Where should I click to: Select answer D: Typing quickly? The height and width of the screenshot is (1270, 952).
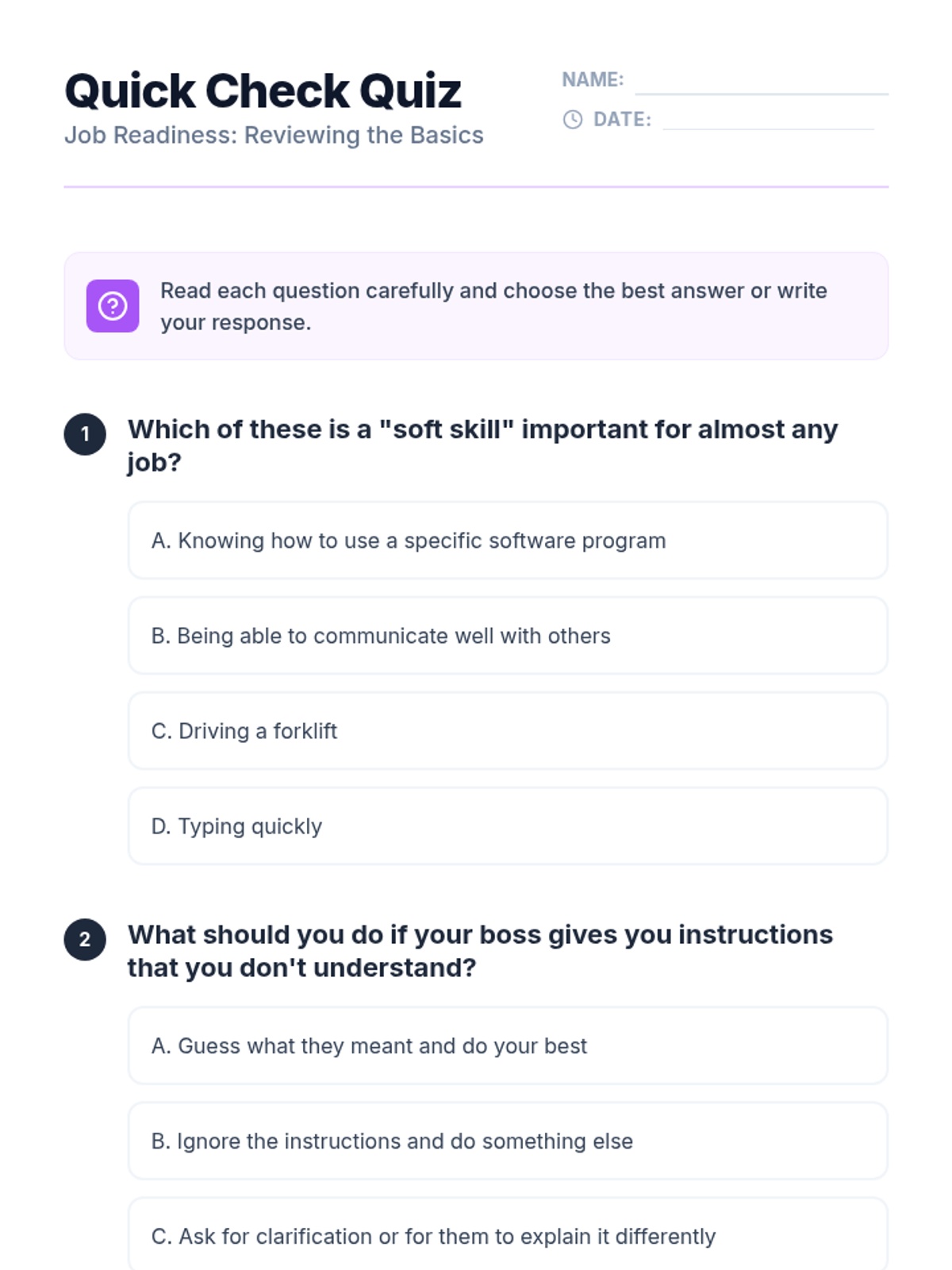tap(507, 826)
